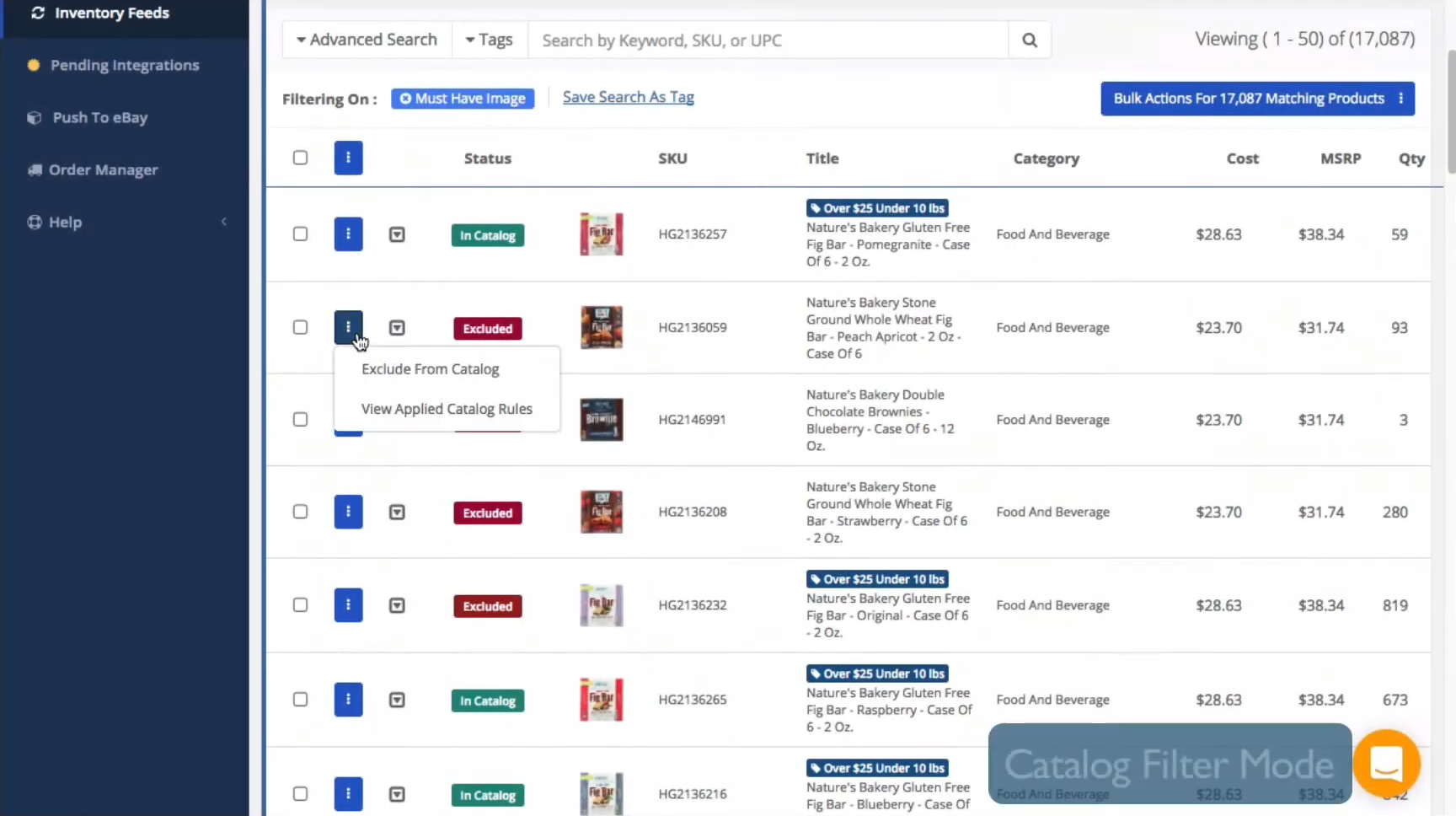Click SKU text HG2146991

pyautogui.click(x=692, y=420)
